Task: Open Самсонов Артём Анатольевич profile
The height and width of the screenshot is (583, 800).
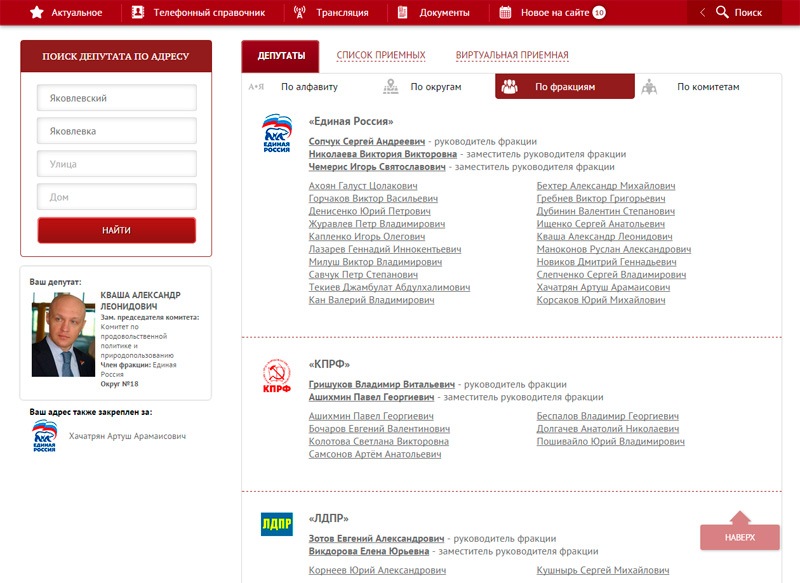Action: tap(375, 454)
